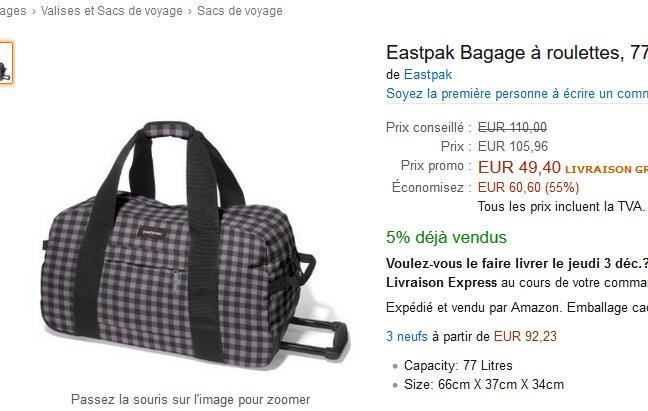This screenshot has width=648, height=411.
Task: Open the Eastpak brand link
Action: (428, 75)
